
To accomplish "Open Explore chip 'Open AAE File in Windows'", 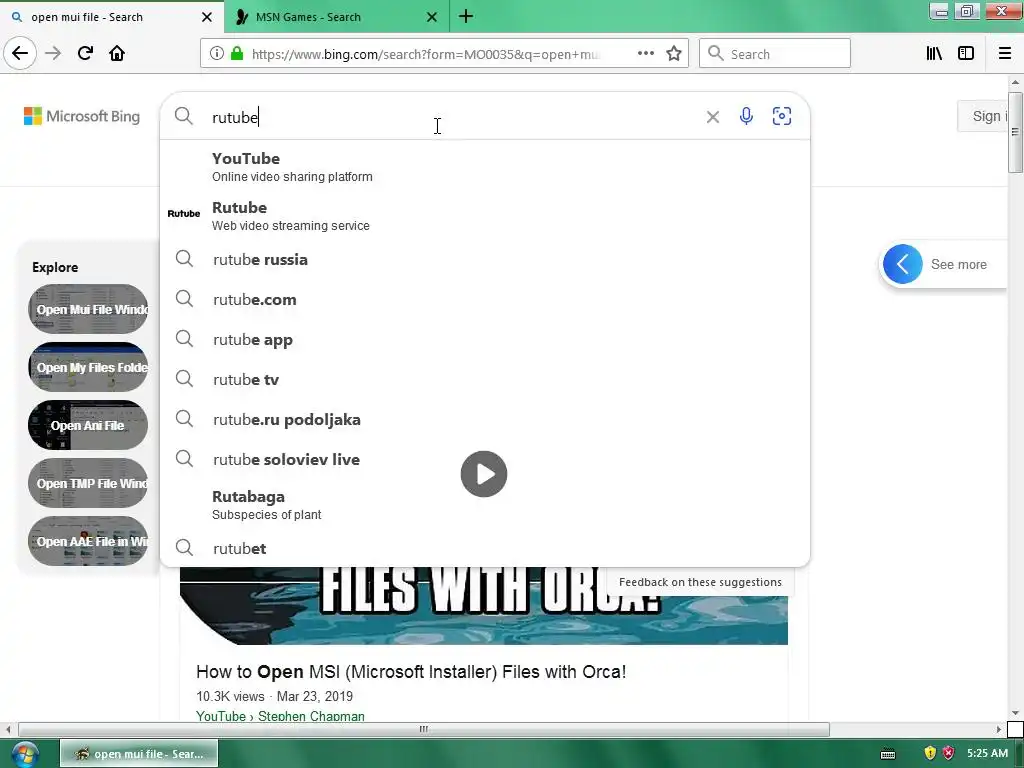I will pos(88,541).
